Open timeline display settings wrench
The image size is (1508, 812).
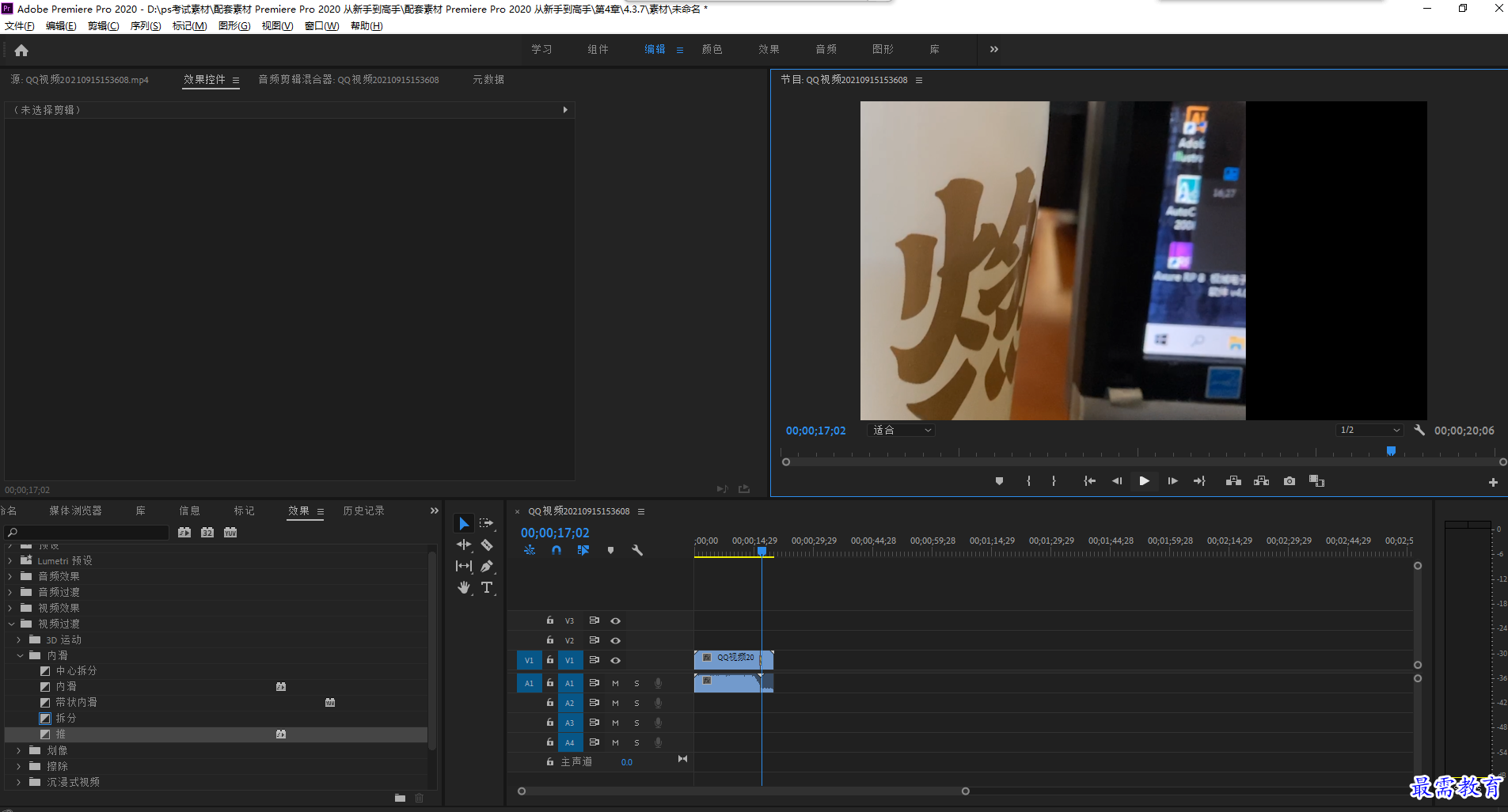tap(637, 550)
